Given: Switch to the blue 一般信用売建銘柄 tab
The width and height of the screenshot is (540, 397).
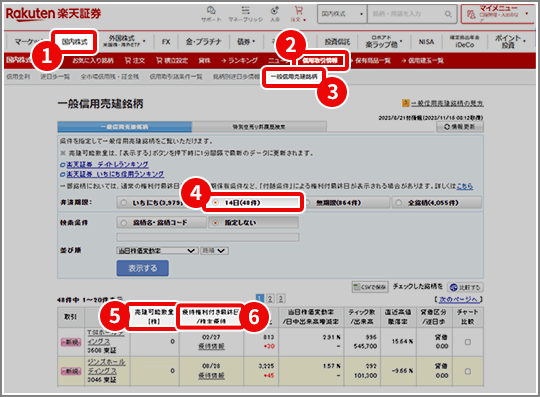Looking at the screenshot, I should [x=125, y=127].
